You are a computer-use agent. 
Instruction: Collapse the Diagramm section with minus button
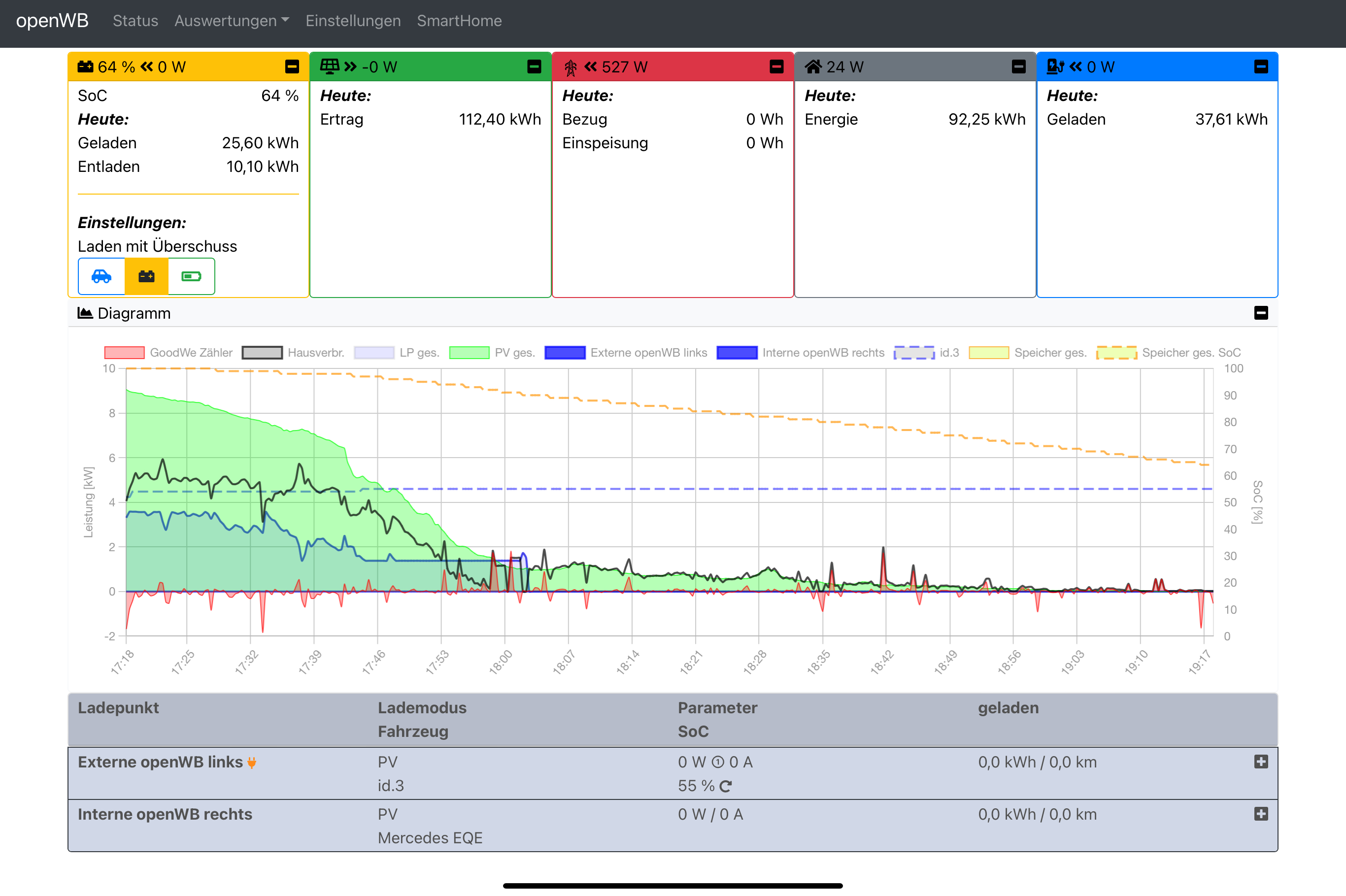1261,313
